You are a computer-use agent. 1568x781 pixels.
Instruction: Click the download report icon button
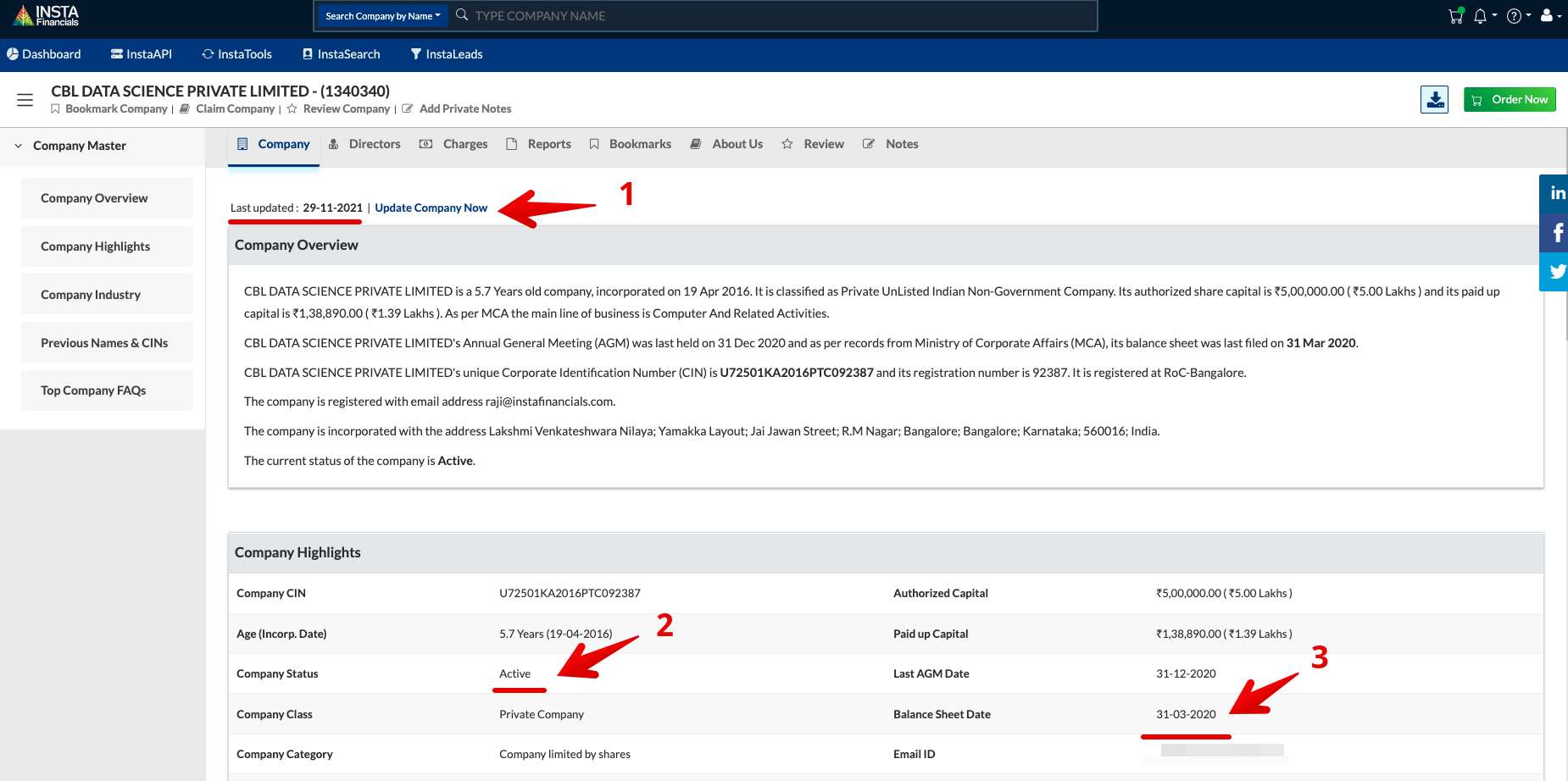[1435, 100]
